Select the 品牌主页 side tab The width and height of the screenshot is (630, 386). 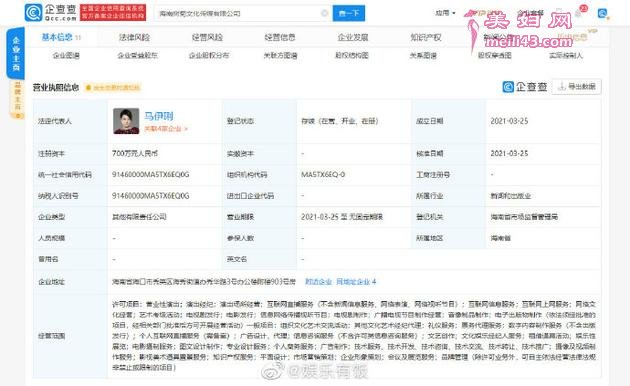(x=17, y=99)
